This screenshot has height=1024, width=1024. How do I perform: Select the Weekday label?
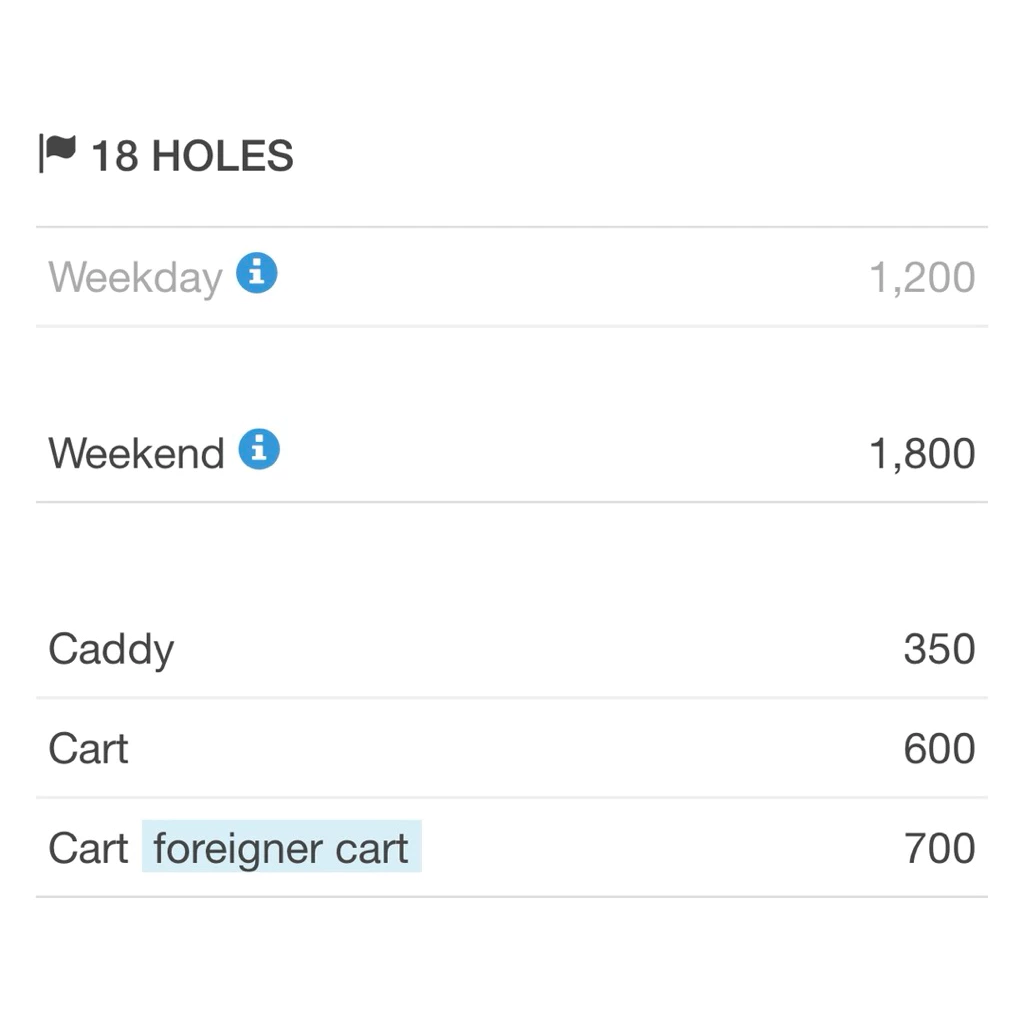click(x=135, y=278)
